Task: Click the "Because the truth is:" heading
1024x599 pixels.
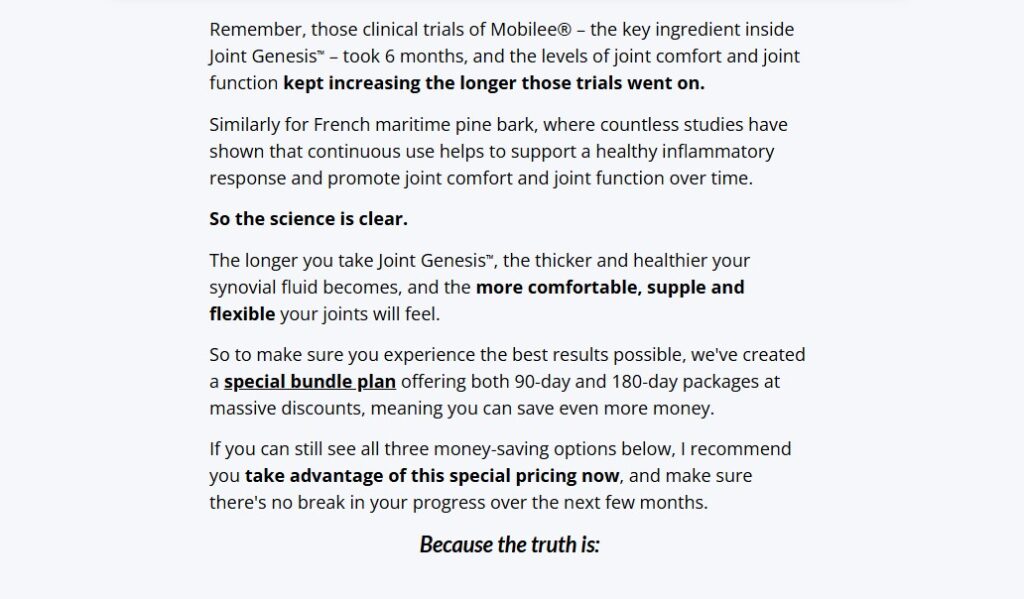Action: click(509, 545)
